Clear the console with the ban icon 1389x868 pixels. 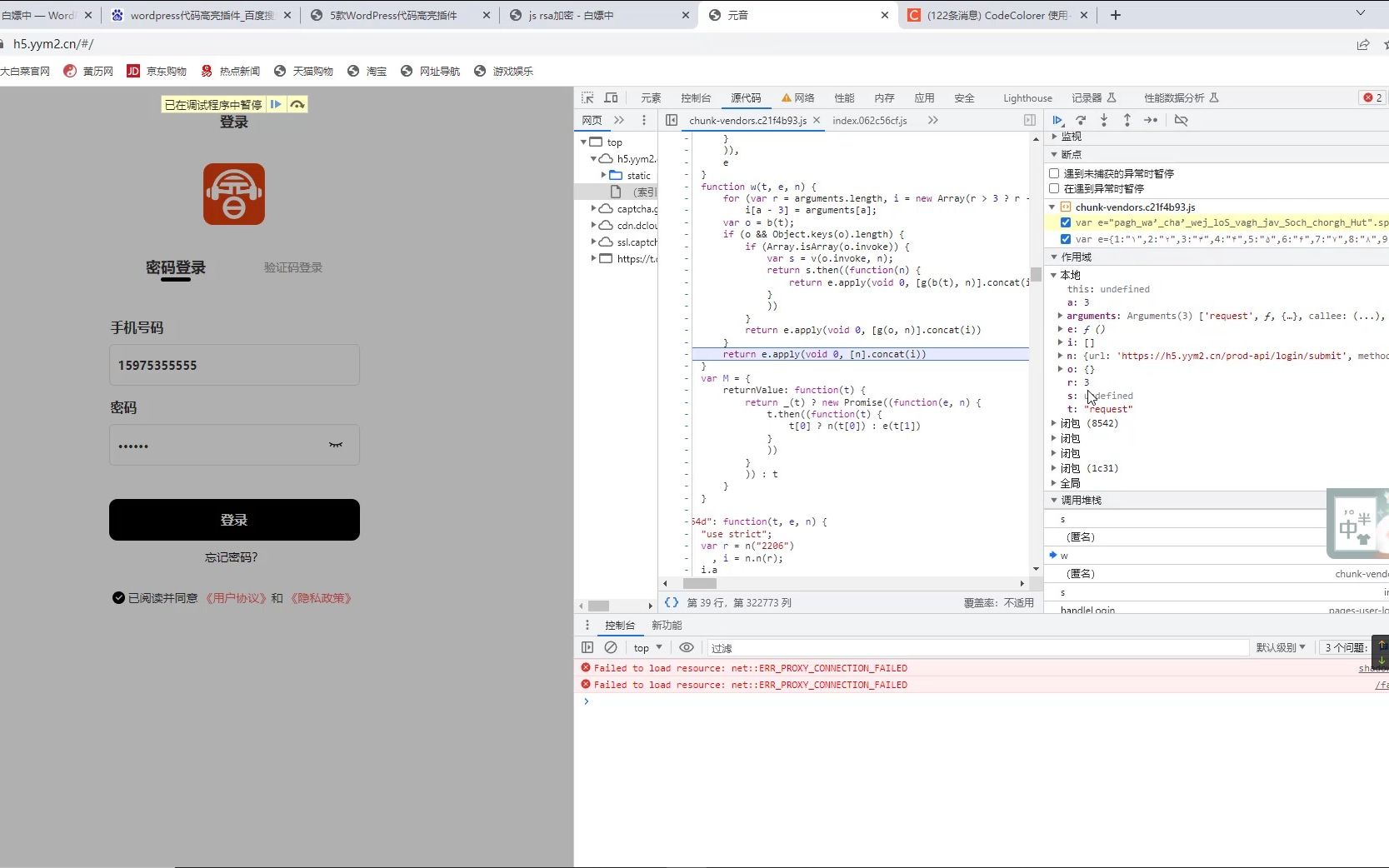[x=611, y=647]
